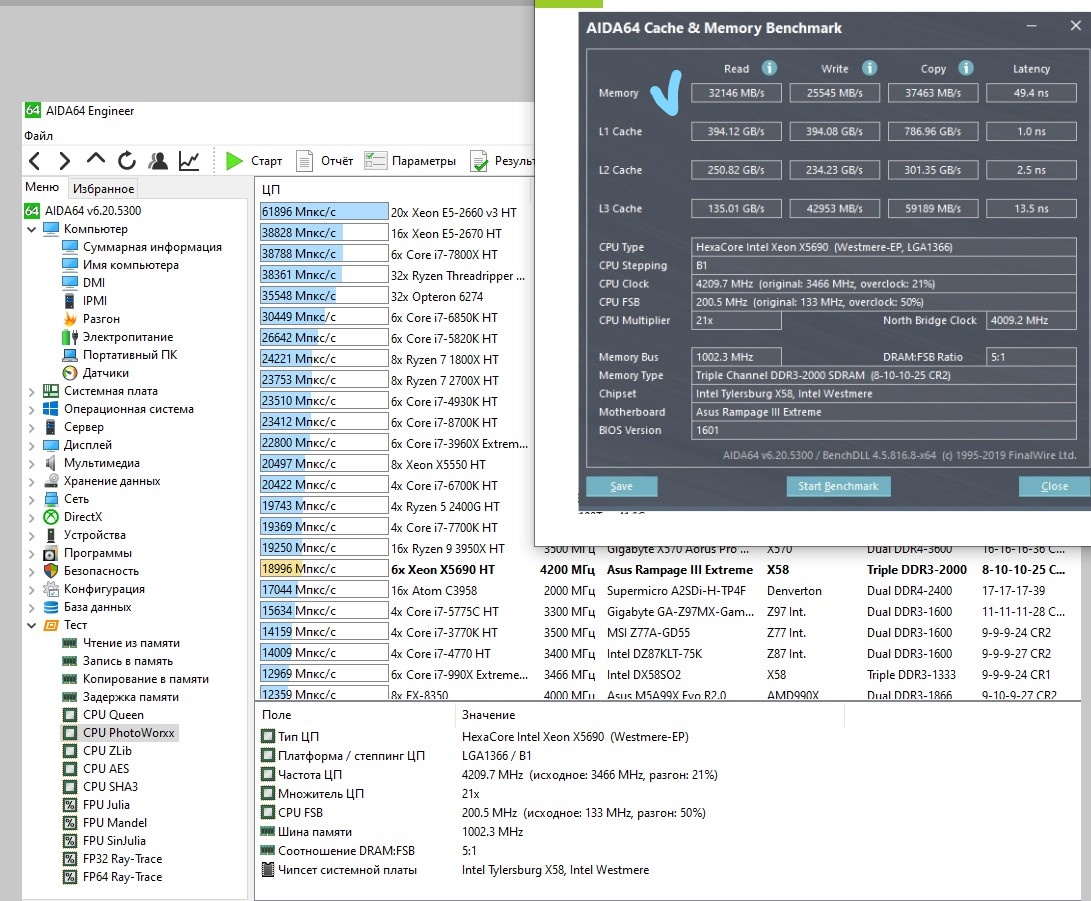Viewport: 1091px width, 901px height.
Task: Click the Поле column header
Action: (276, 715)
